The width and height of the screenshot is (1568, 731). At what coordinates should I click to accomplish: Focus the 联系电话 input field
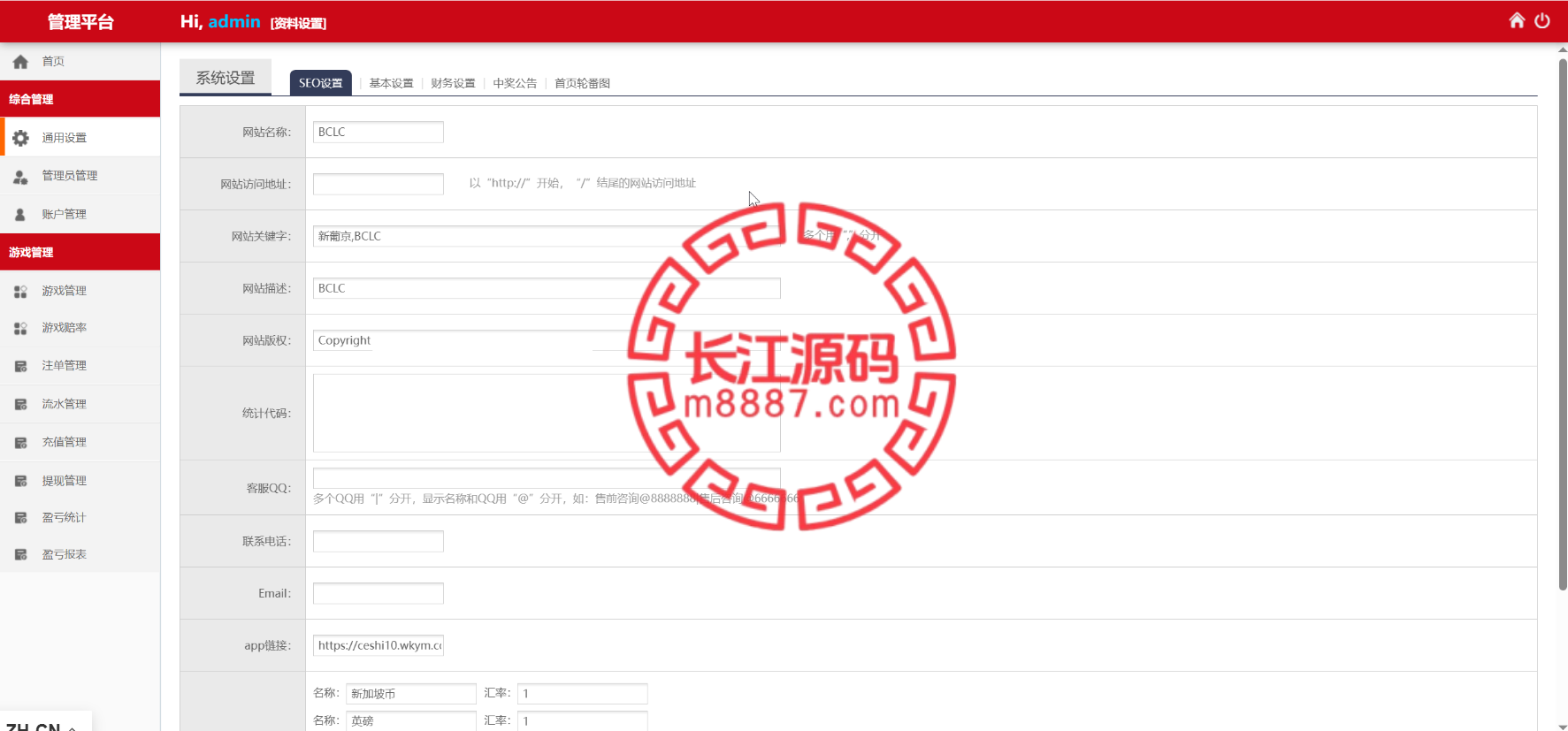378,541
